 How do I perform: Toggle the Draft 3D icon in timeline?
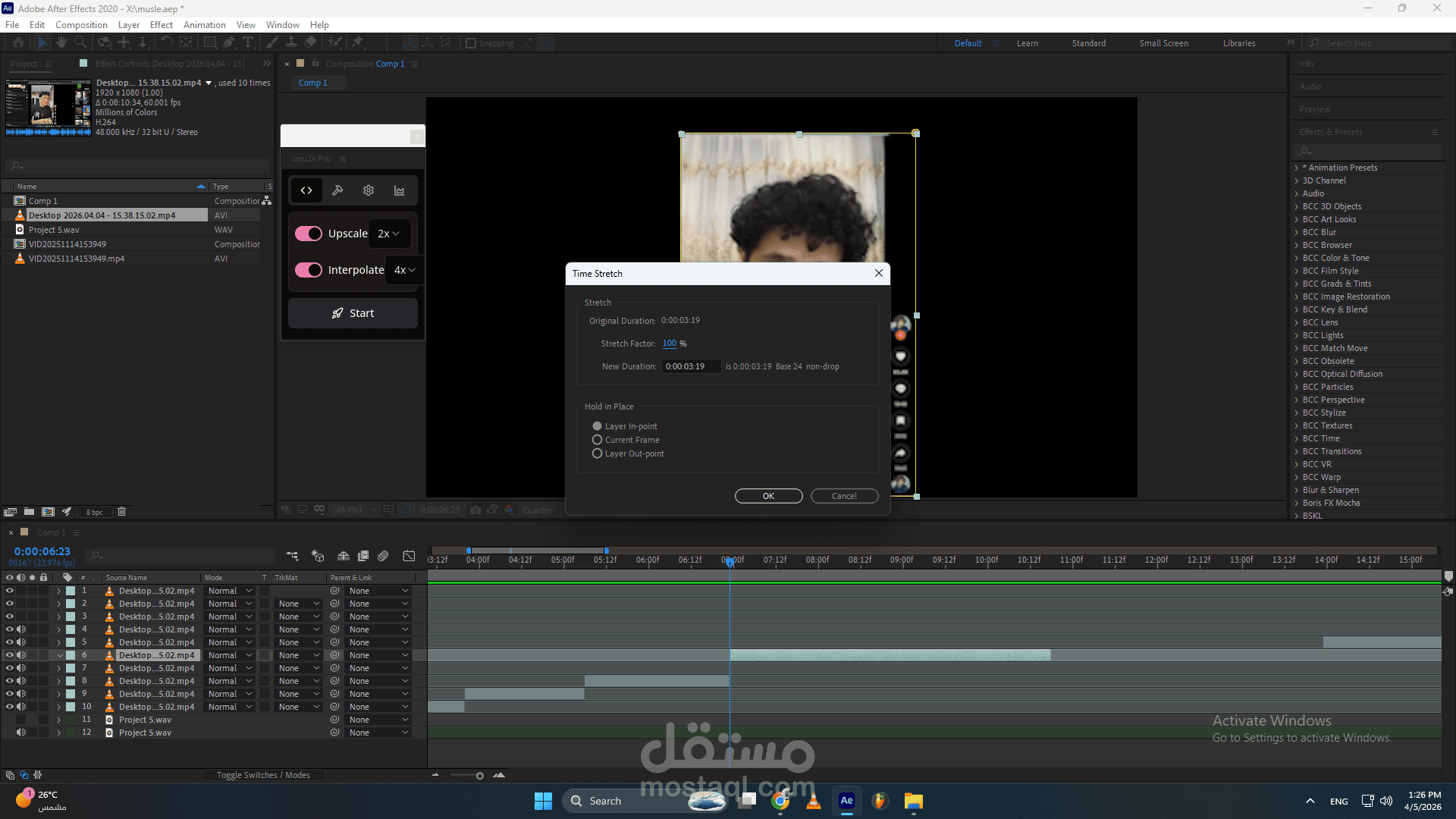(x=318, y=557)
